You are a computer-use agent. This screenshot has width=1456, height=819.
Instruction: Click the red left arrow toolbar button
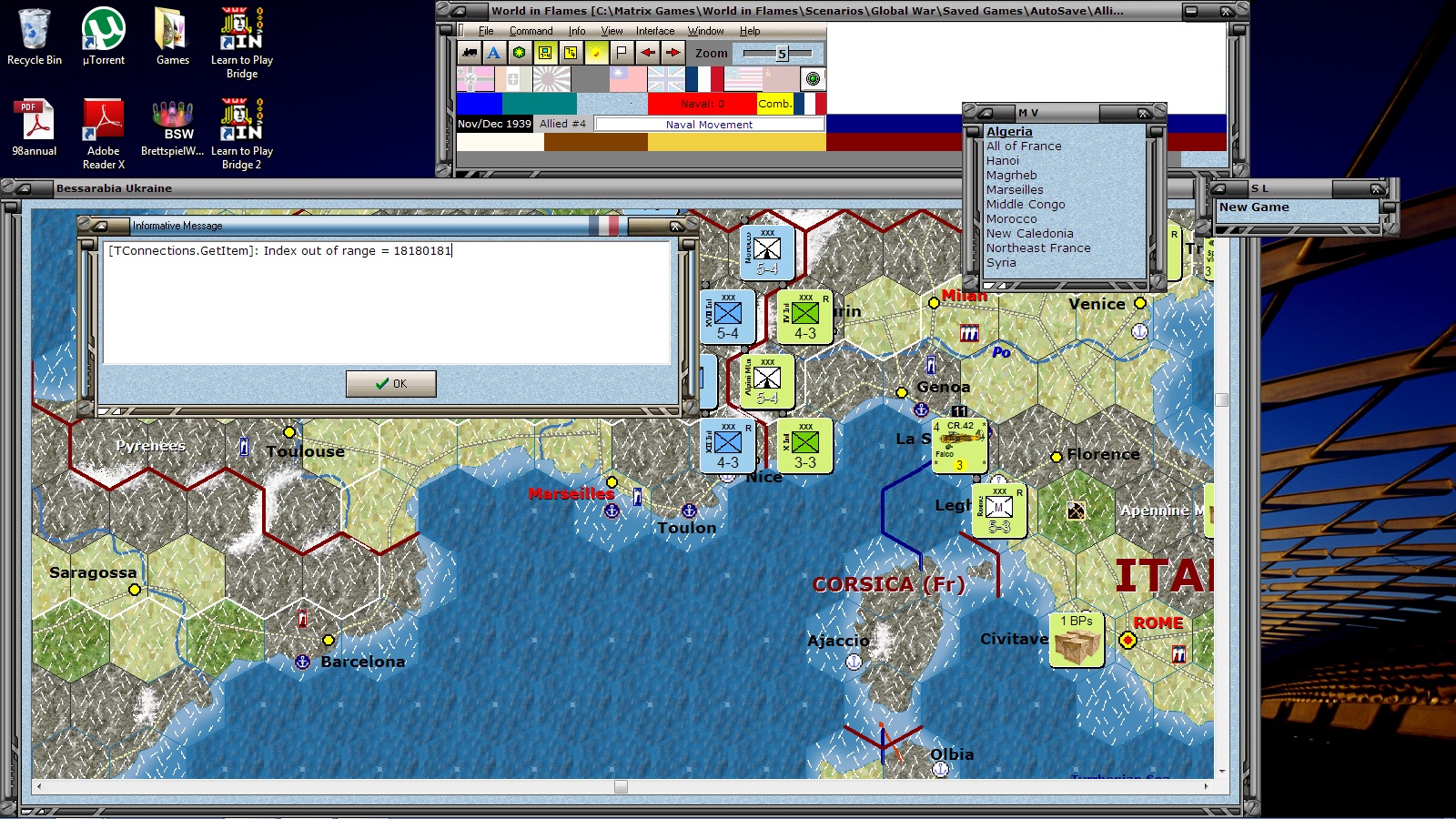[x=647, y=53]
